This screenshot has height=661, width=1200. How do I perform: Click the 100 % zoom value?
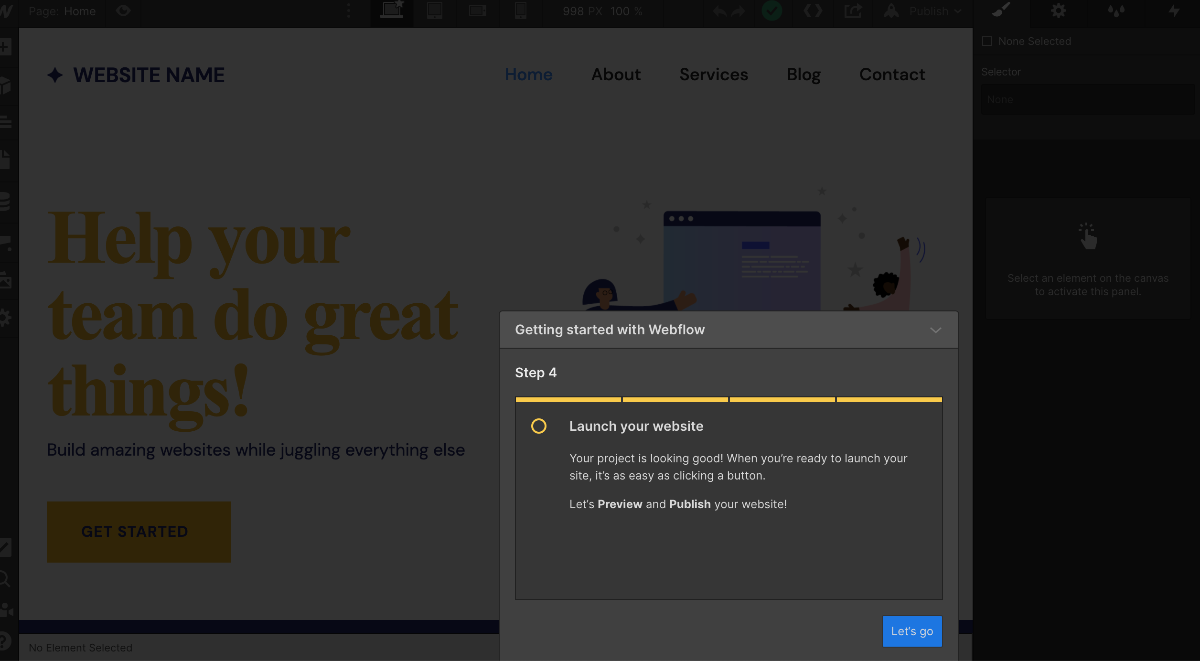tap(626, 11)
